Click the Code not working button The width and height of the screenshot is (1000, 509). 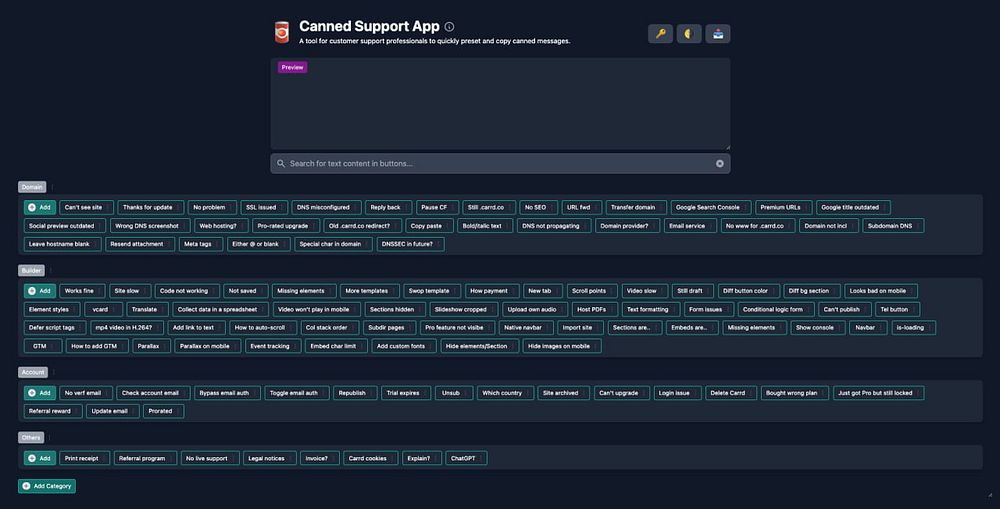[x=187, y=291]
